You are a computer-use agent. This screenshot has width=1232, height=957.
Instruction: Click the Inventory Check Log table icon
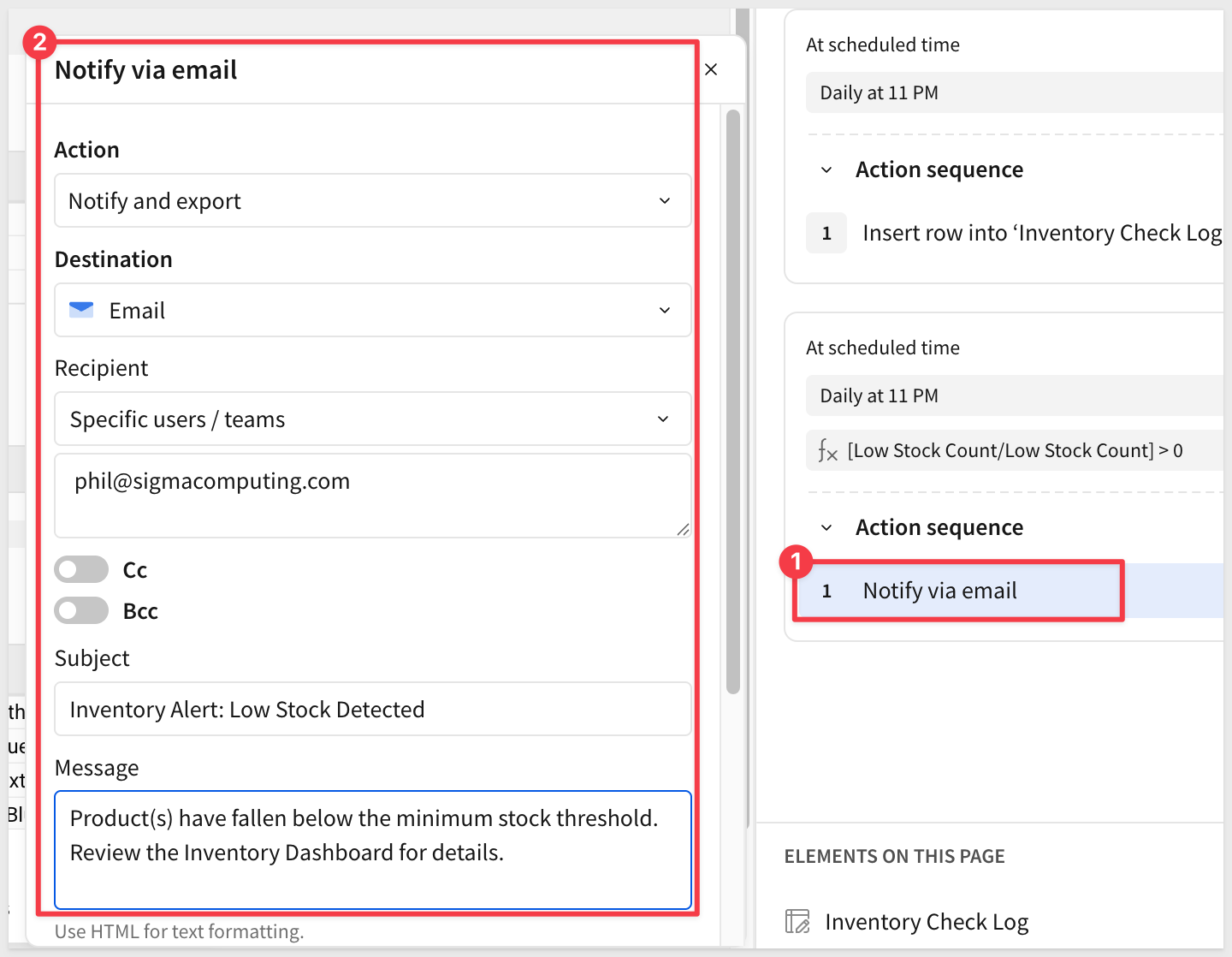(x=797, y=921)
